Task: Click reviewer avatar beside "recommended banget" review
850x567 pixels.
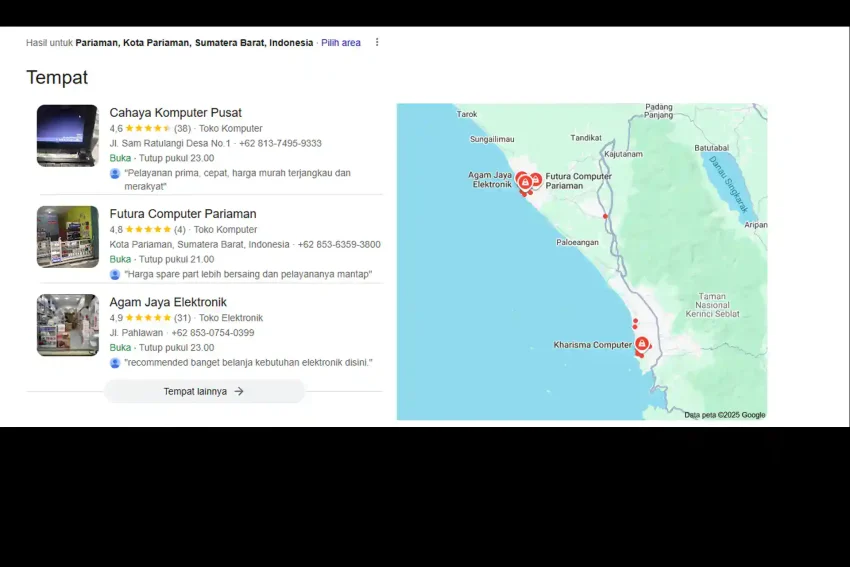Action: (x=115, y=363)
